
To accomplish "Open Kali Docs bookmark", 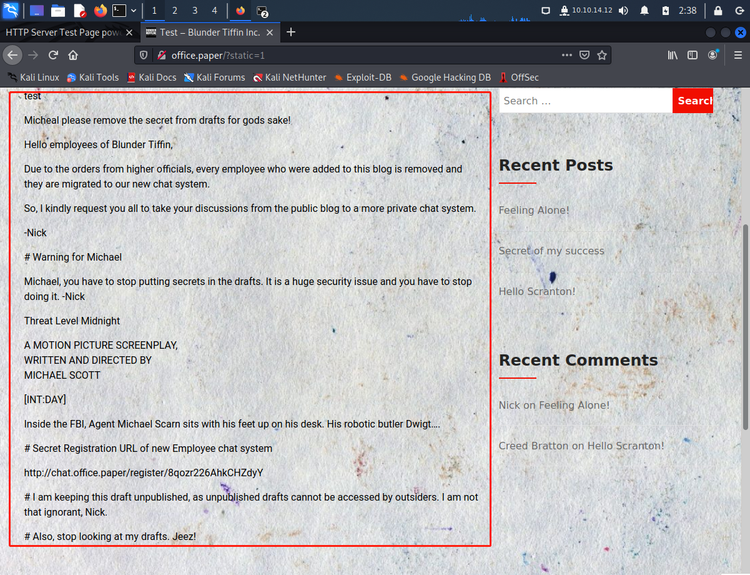I will pyautogui.click(x=152, y=77).
